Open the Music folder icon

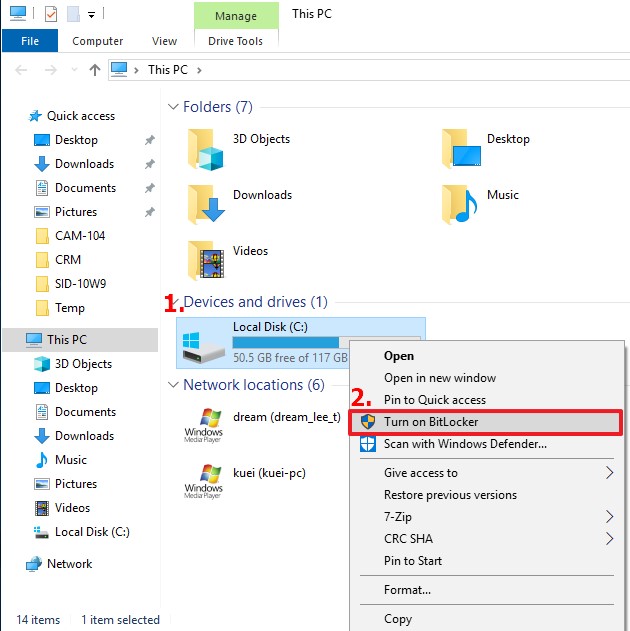[x=460, y=204]
